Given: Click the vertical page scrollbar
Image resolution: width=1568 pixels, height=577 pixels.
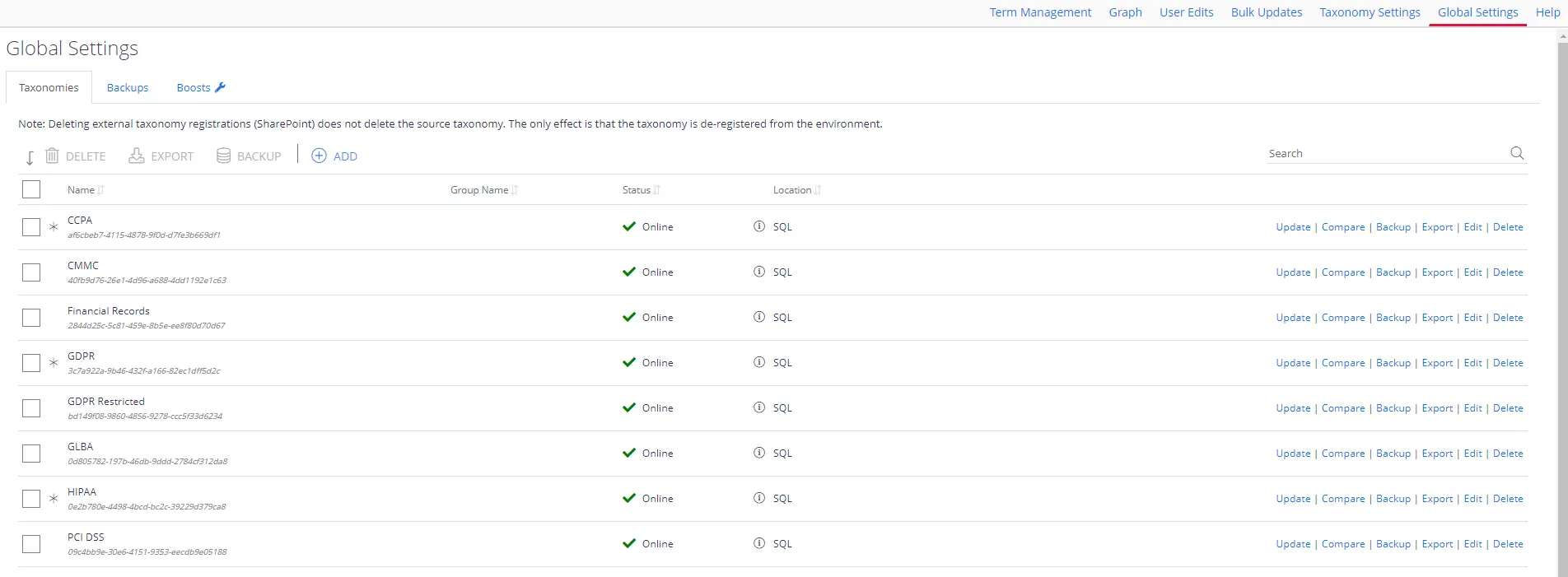Looking at the screenshot, I should click(1561, 305).
